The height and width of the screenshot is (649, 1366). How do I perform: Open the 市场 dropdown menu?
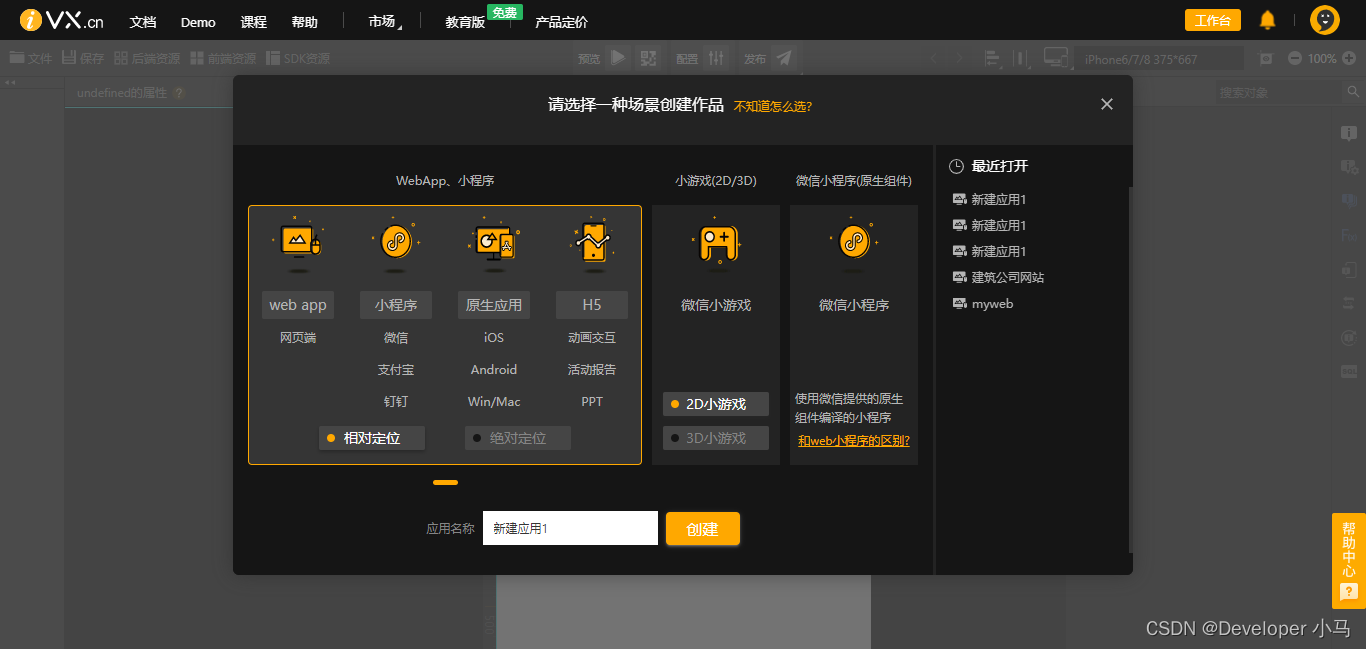click(x=385, y=22)
